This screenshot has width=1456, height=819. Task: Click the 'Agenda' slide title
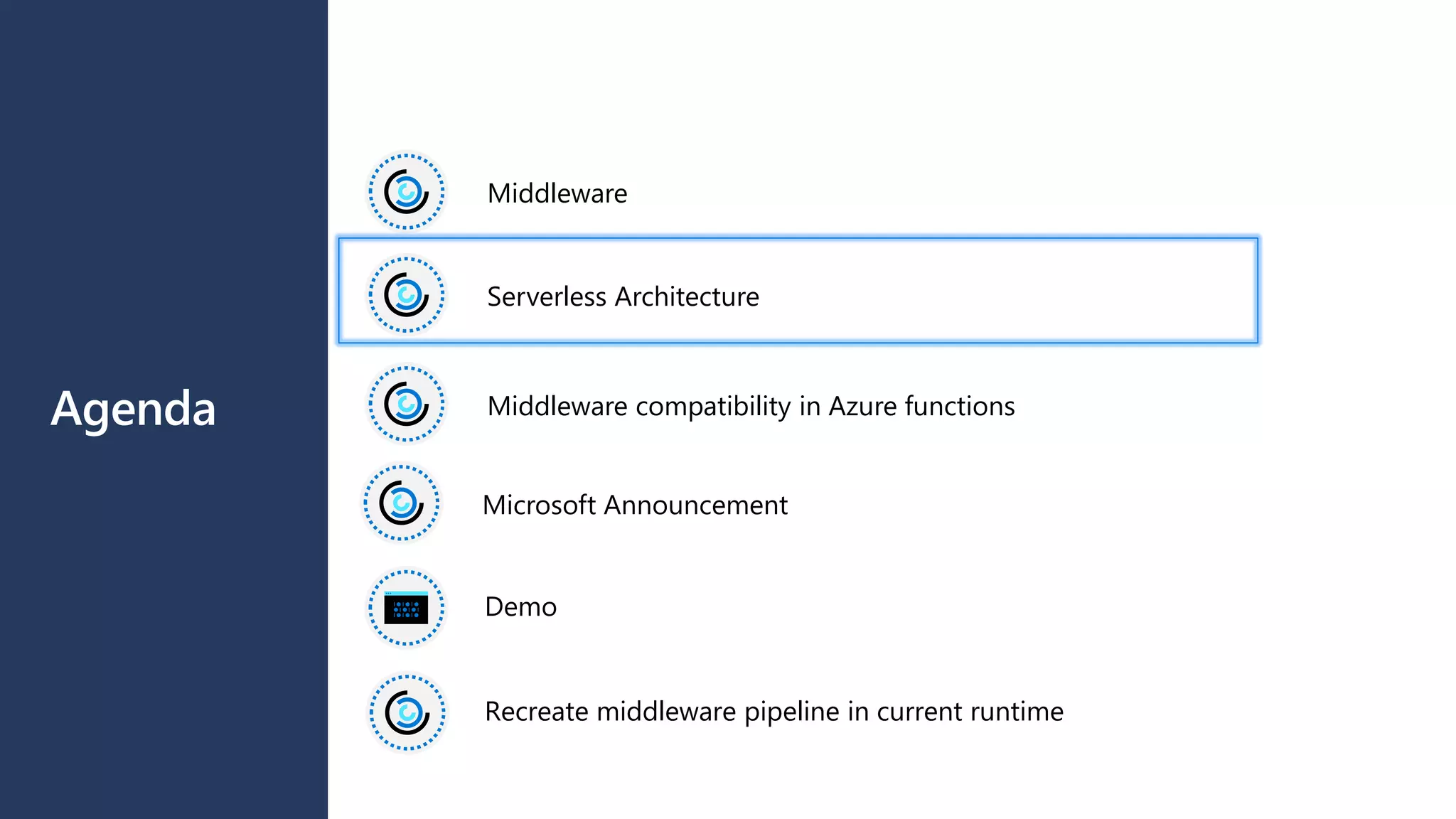(133, 410)
